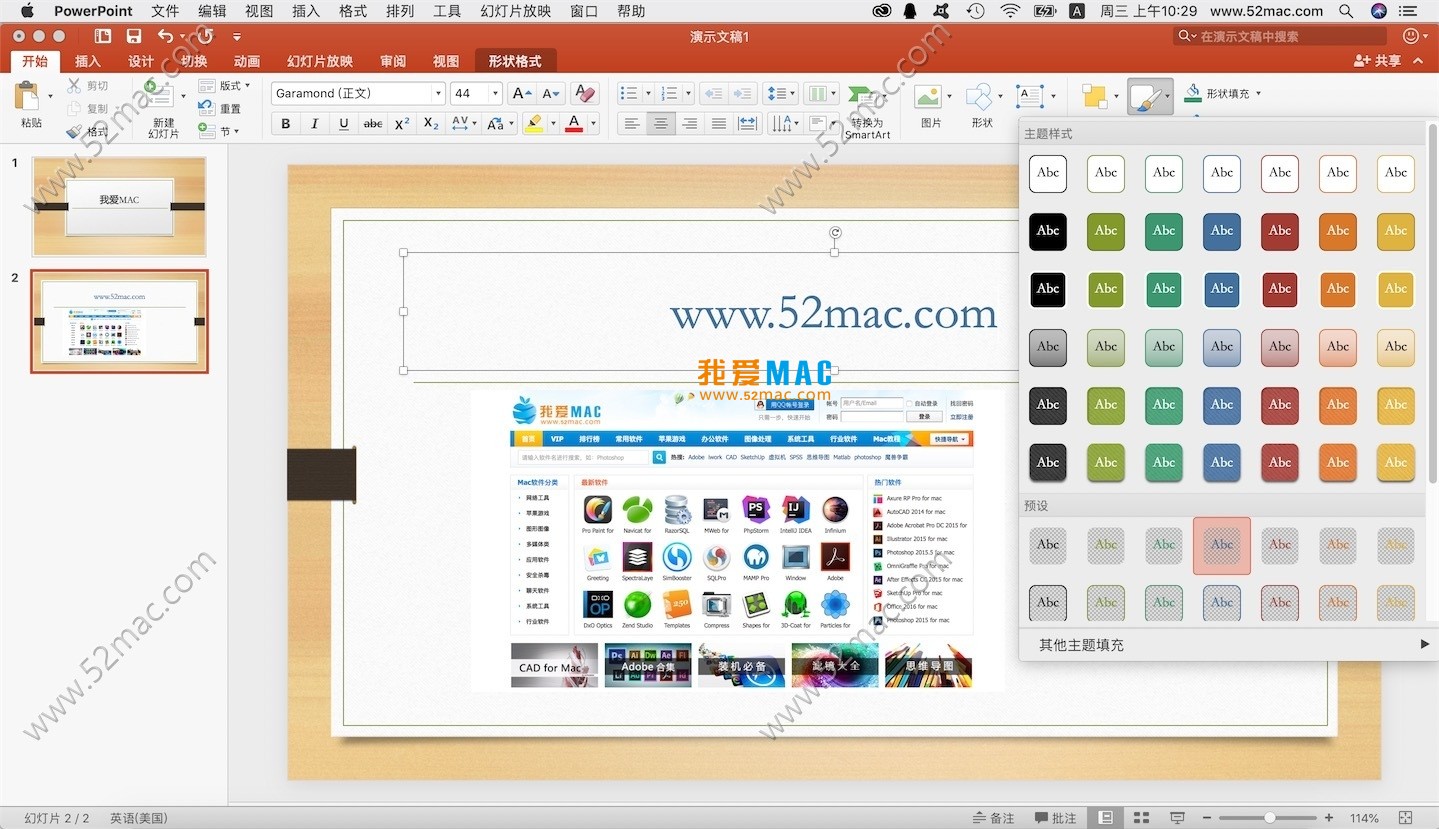The height and width of the screenshot is (829, 1439).
Task: Clear all formatting with the eraser icon
Action: 586,94
